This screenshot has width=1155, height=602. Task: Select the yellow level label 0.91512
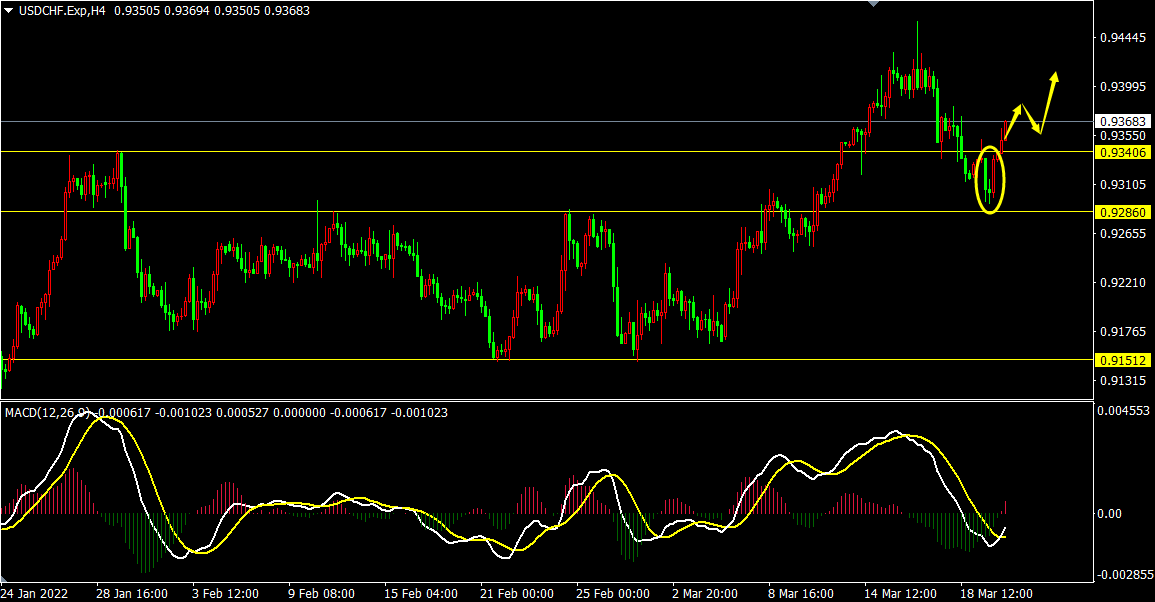tap(1123, 360)
